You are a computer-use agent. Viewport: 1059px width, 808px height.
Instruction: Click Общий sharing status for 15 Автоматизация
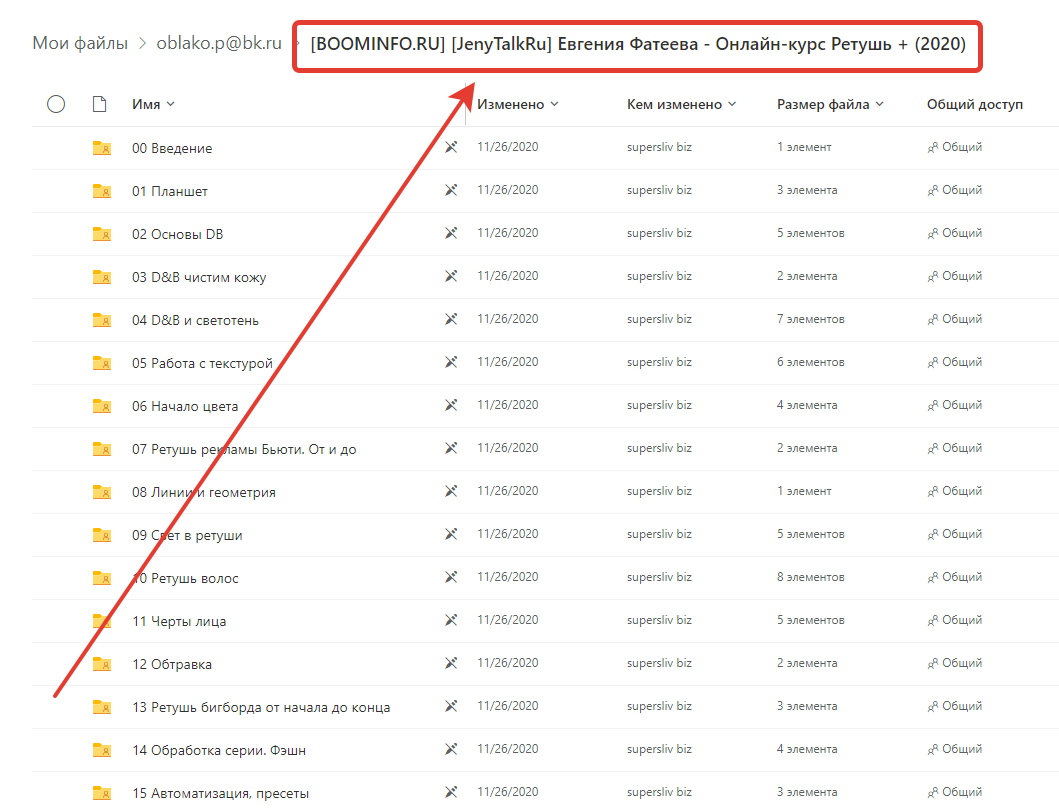click(x=962, y=792)
